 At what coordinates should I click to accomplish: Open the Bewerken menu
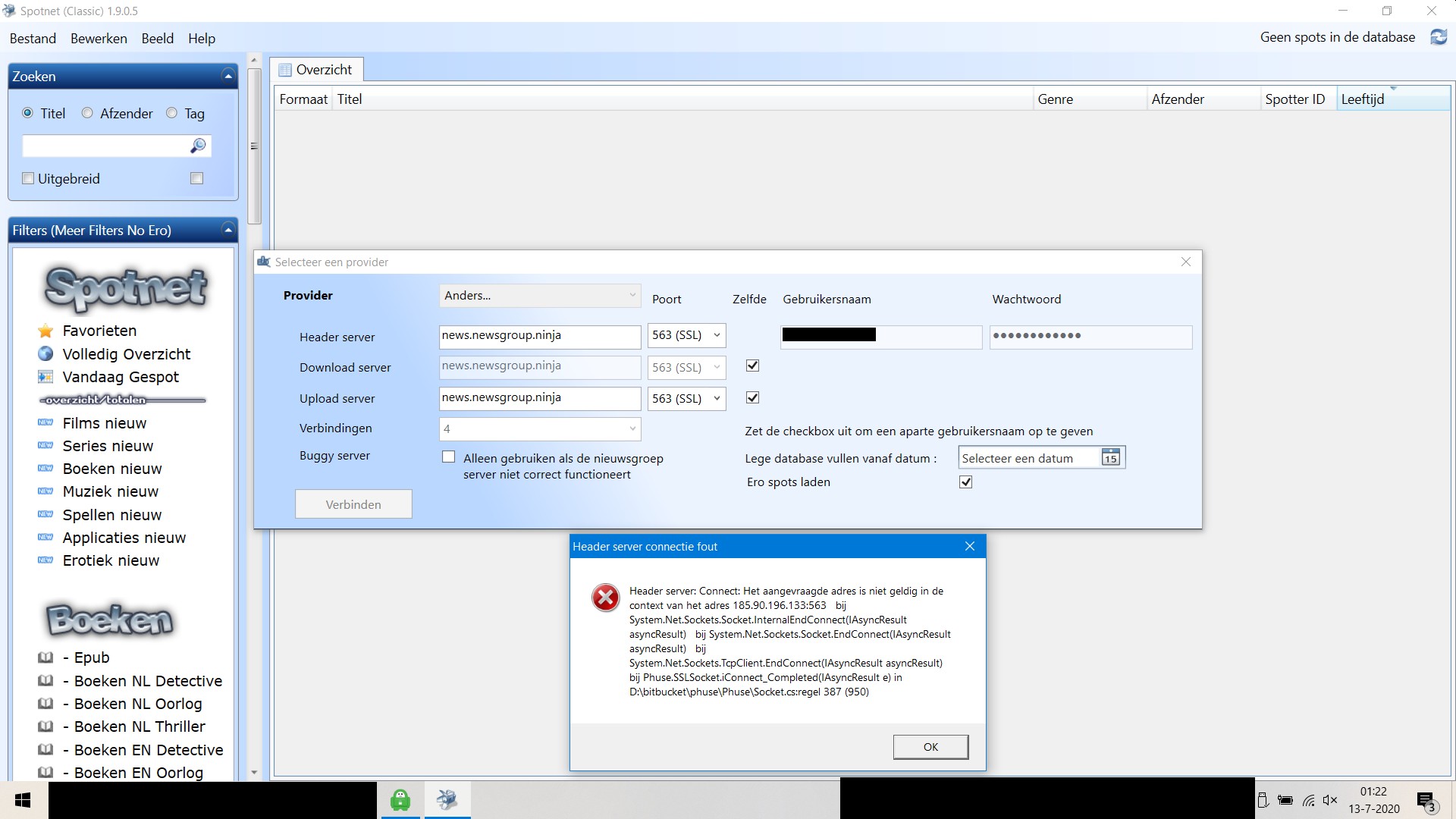coord(99,38)
